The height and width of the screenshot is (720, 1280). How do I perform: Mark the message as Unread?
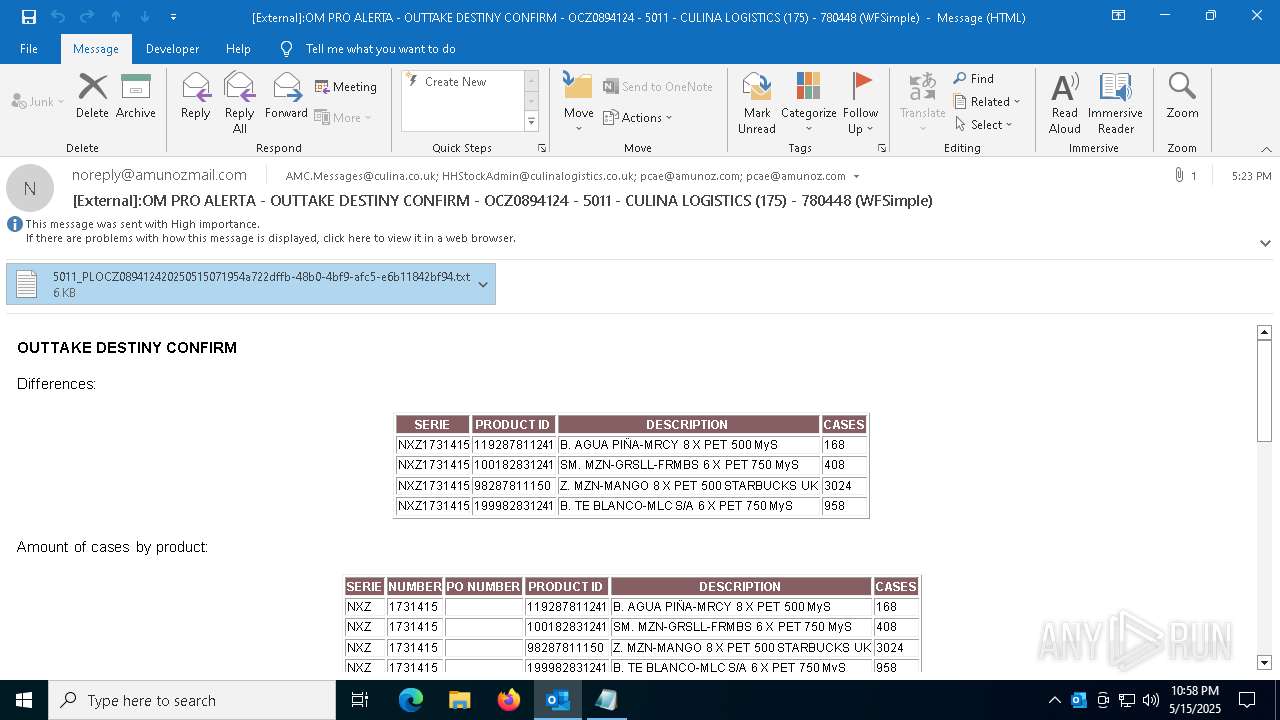tap(757, 103)
